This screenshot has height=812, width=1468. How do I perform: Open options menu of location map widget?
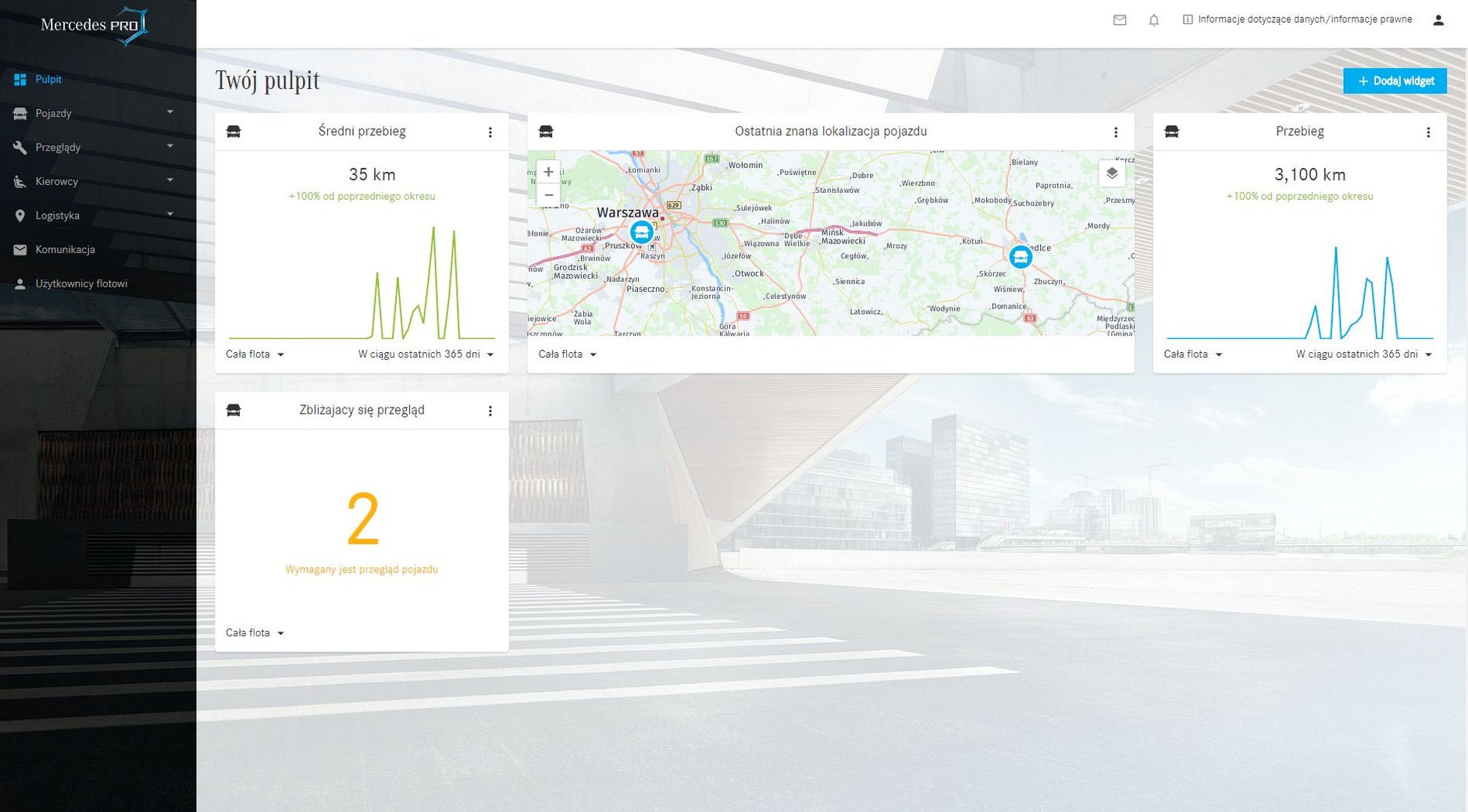pyautogui.click(x=1115, y=132)
